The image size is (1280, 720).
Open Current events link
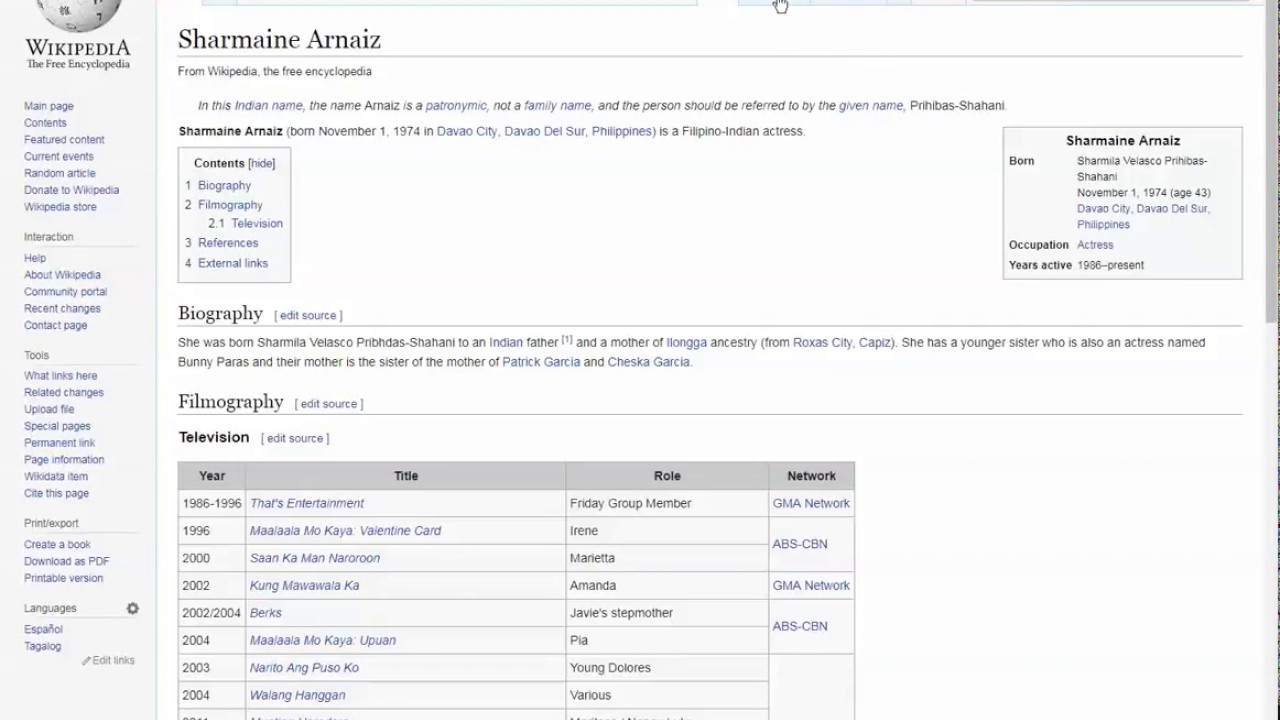[58, 157]
